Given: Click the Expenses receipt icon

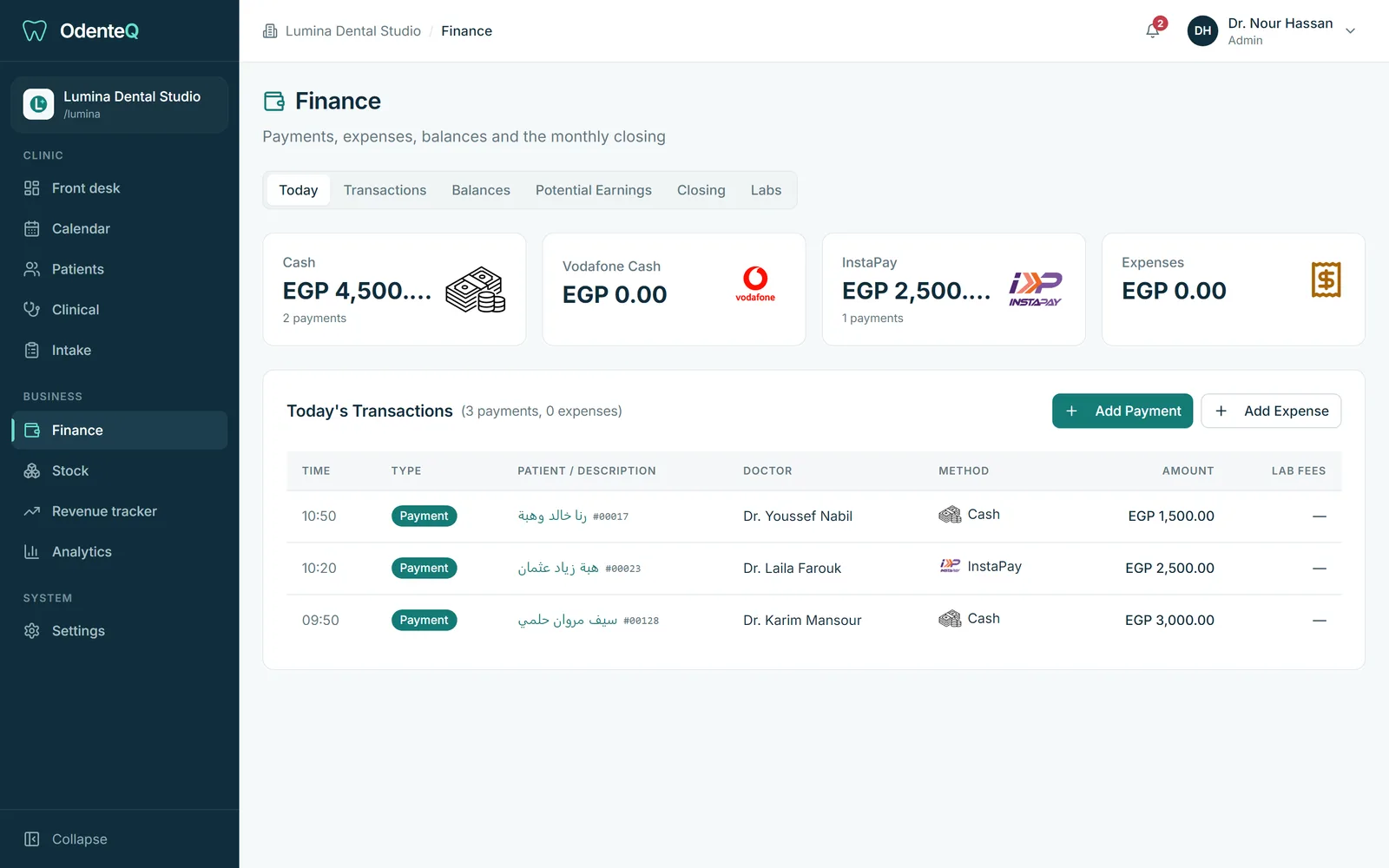Looking at the screenshot, I should tap(1326, 279).
